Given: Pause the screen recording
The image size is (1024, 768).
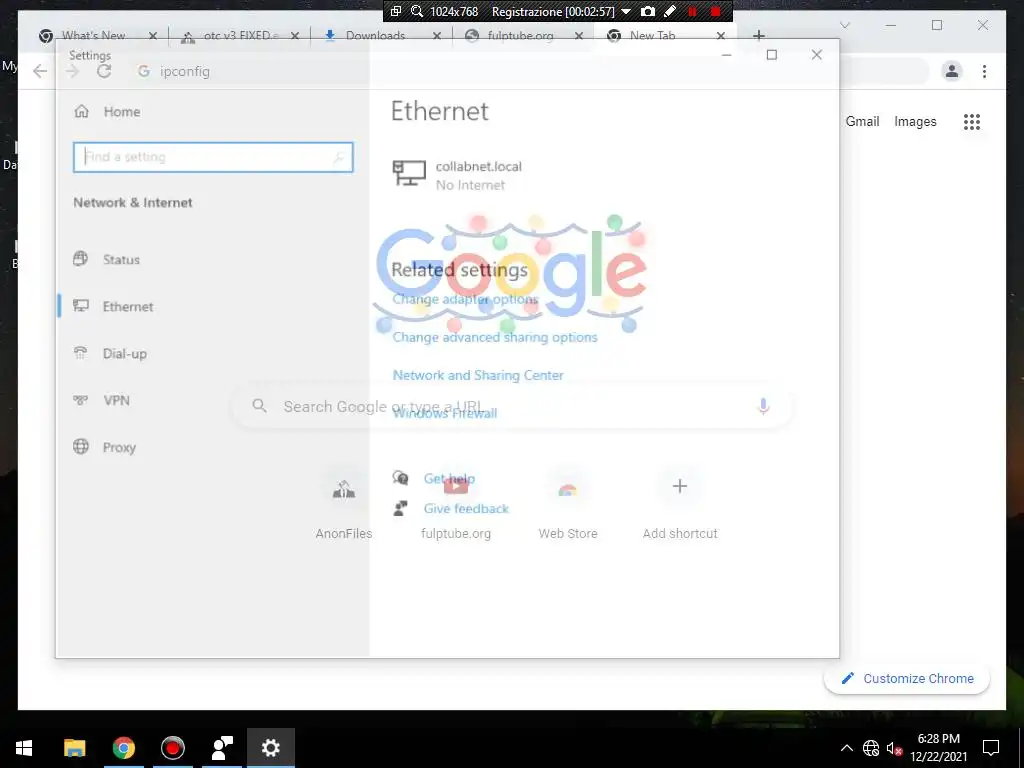Looking at the screenshot, I should [x=692, y=12].
